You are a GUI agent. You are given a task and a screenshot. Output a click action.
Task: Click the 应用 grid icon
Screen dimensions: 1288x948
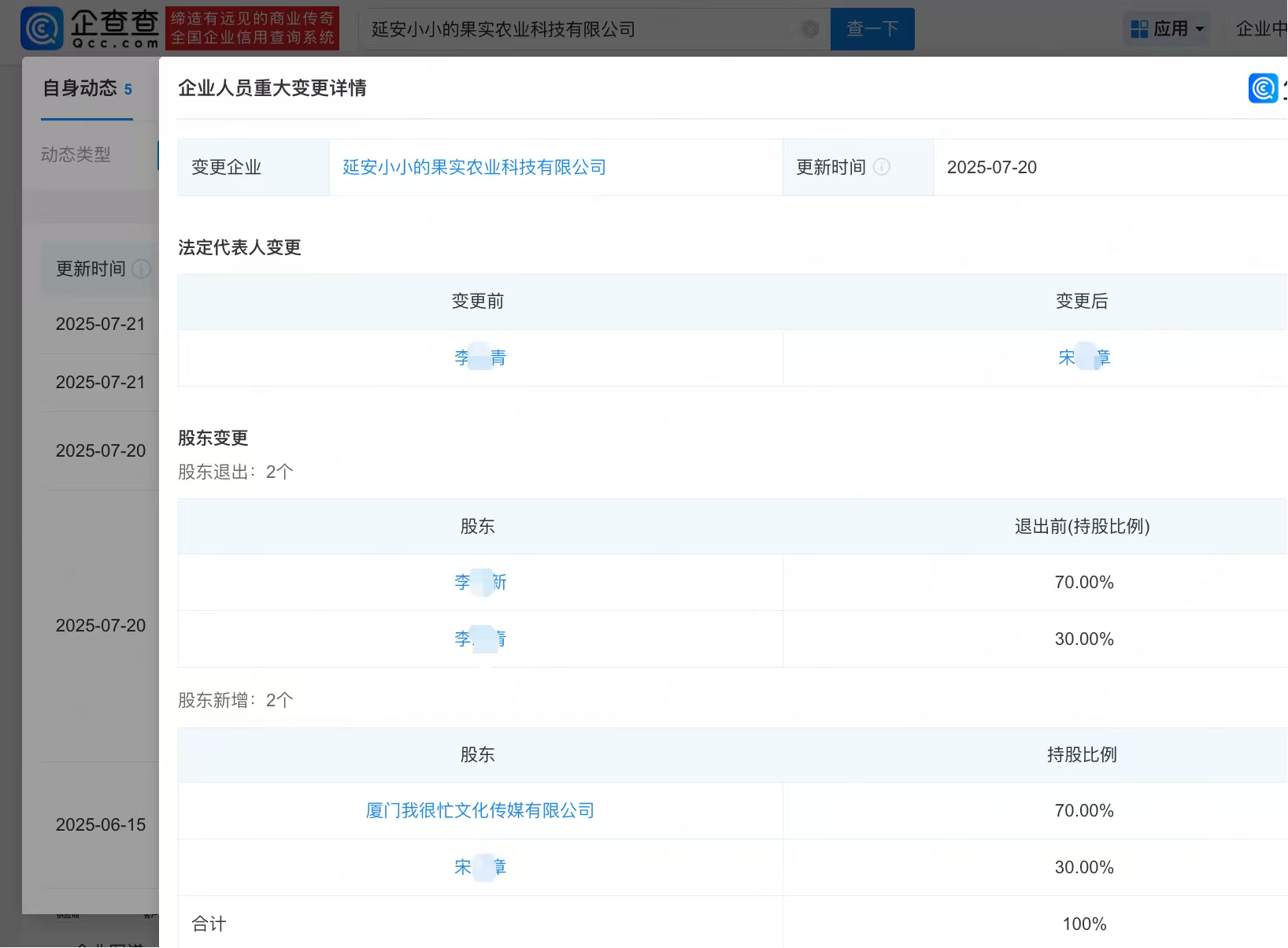pos(1138,29)
